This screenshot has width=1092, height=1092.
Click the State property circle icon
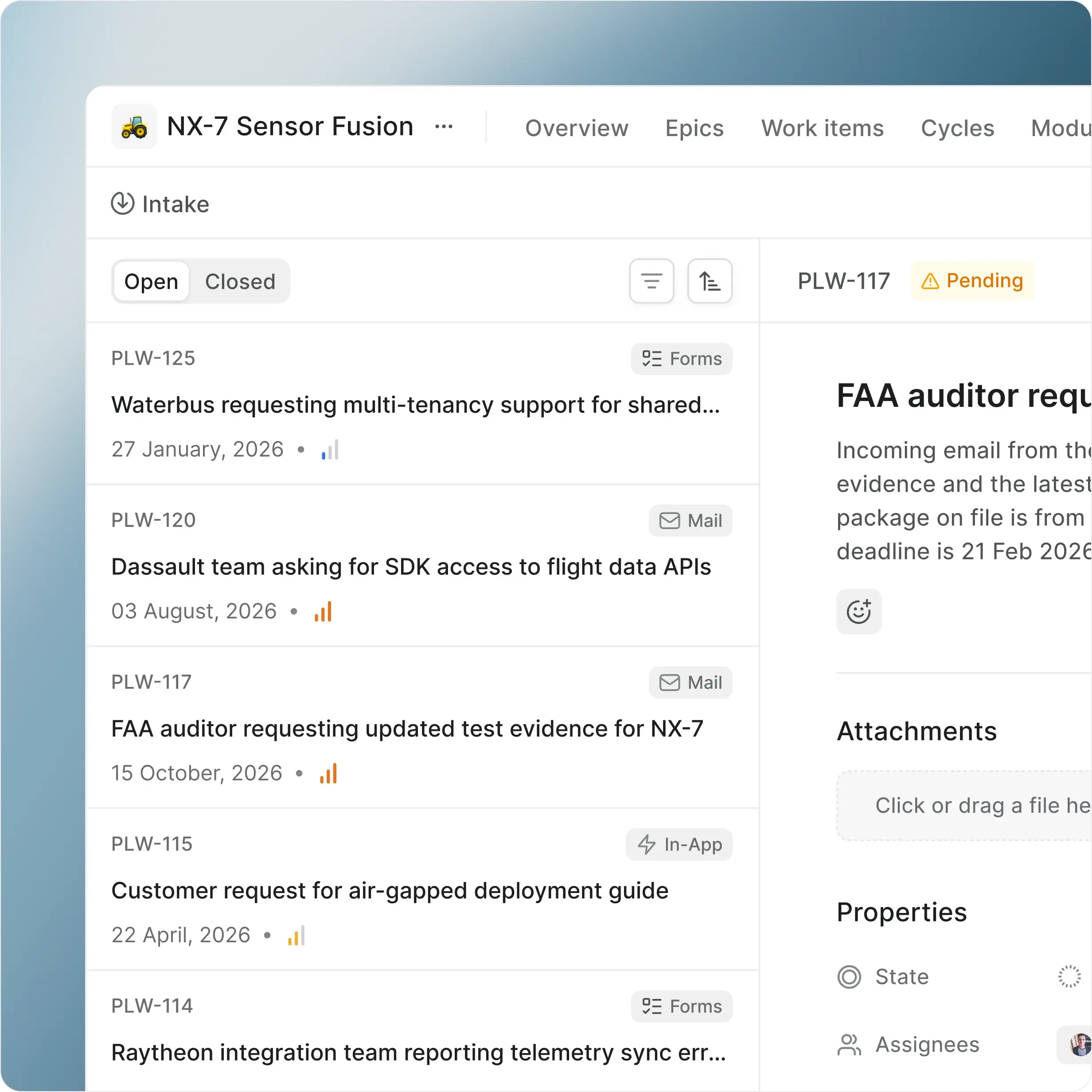coord(849,976)
